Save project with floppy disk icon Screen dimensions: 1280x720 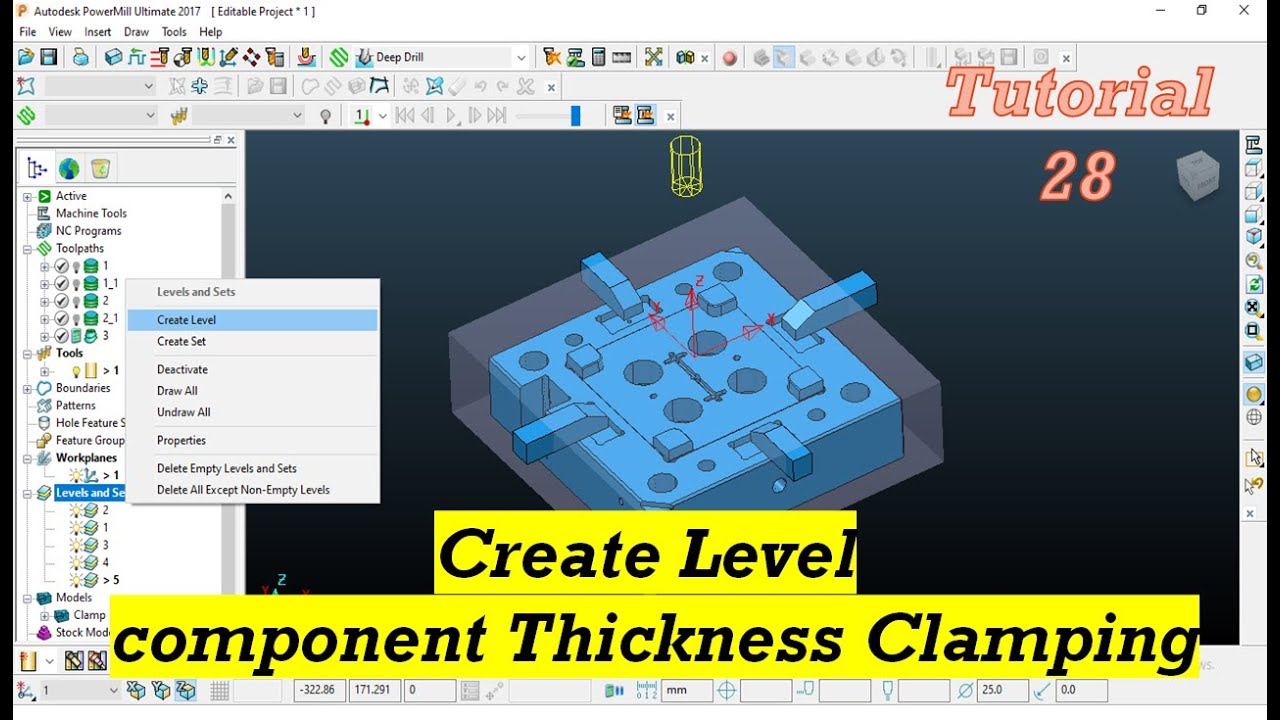tap(48, 57)
